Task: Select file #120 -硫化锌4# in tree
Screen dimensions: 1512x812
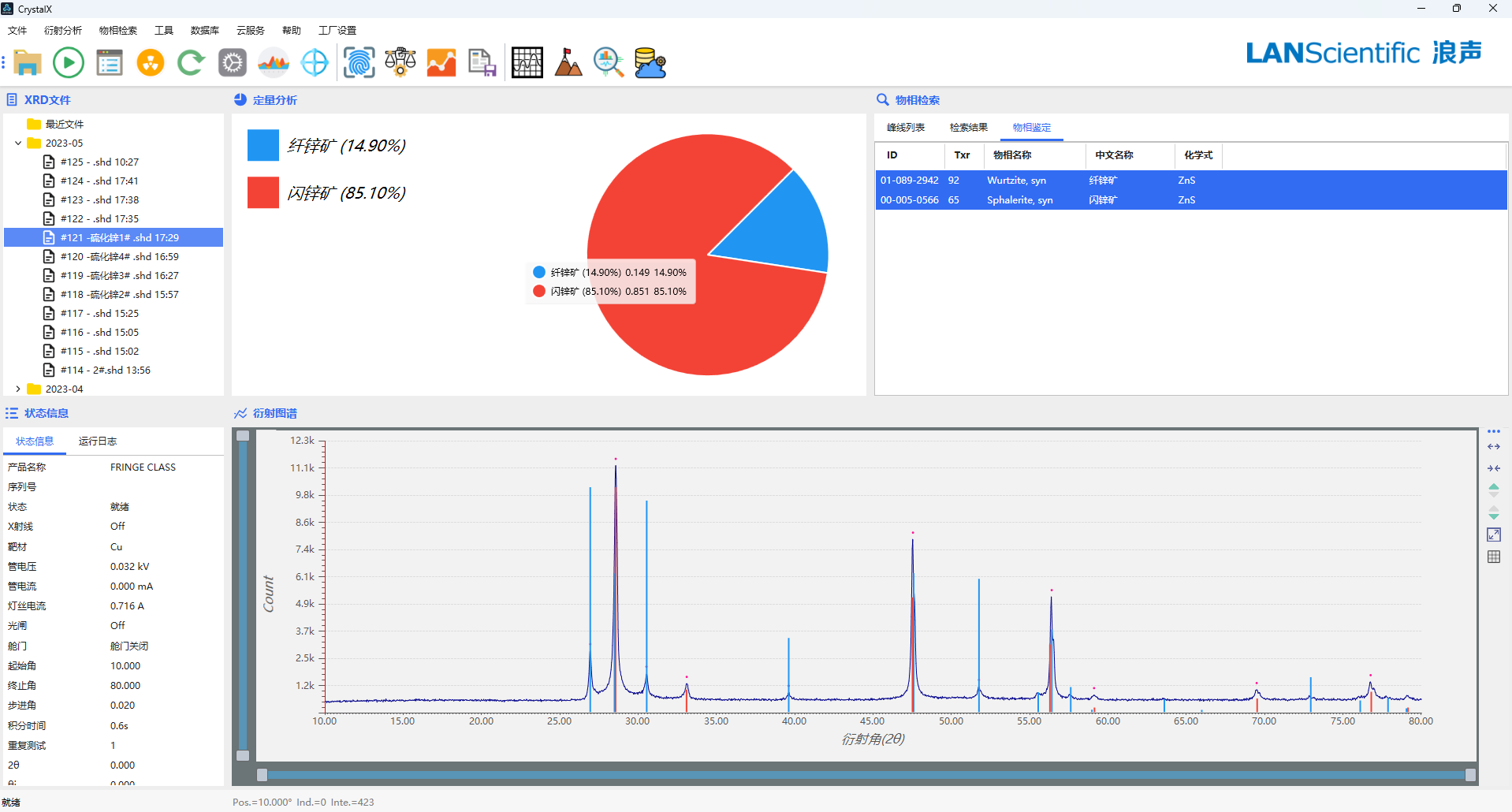Action: point(119,257)
